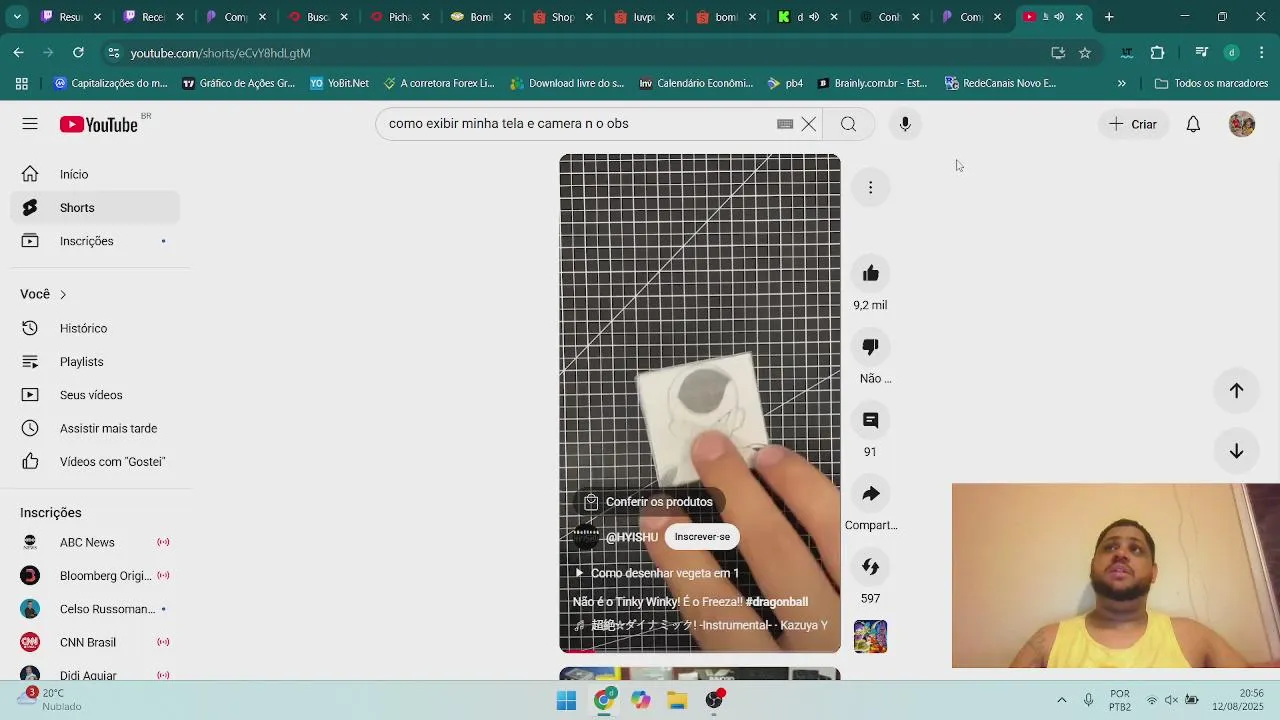Click the search text field
Image resolution: width=1280 pixels, height=720 pixels.
coord(580,124)
